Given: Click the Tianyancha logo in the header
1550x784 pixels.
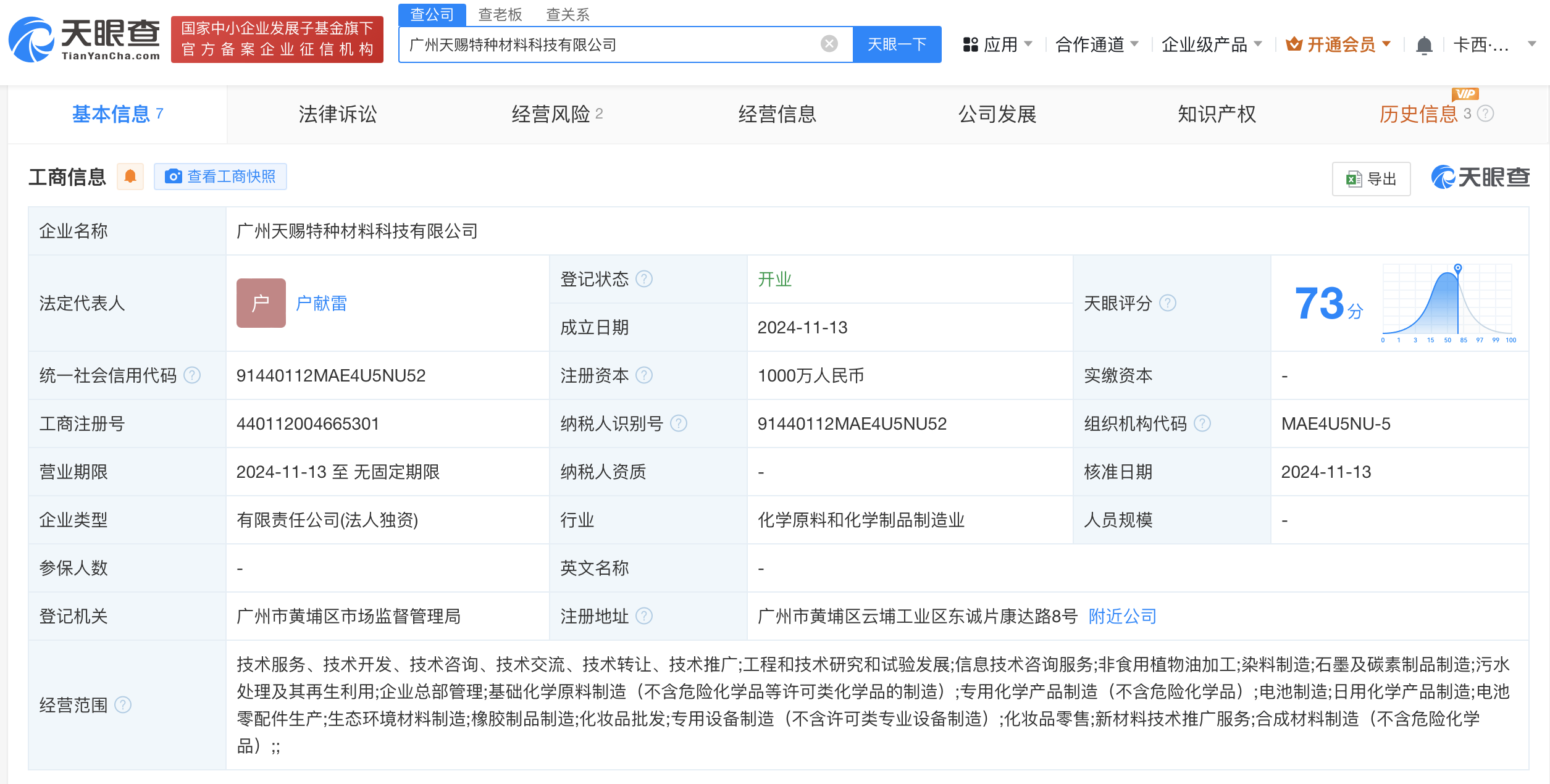Looking at the screenshot, I should 85,40.
